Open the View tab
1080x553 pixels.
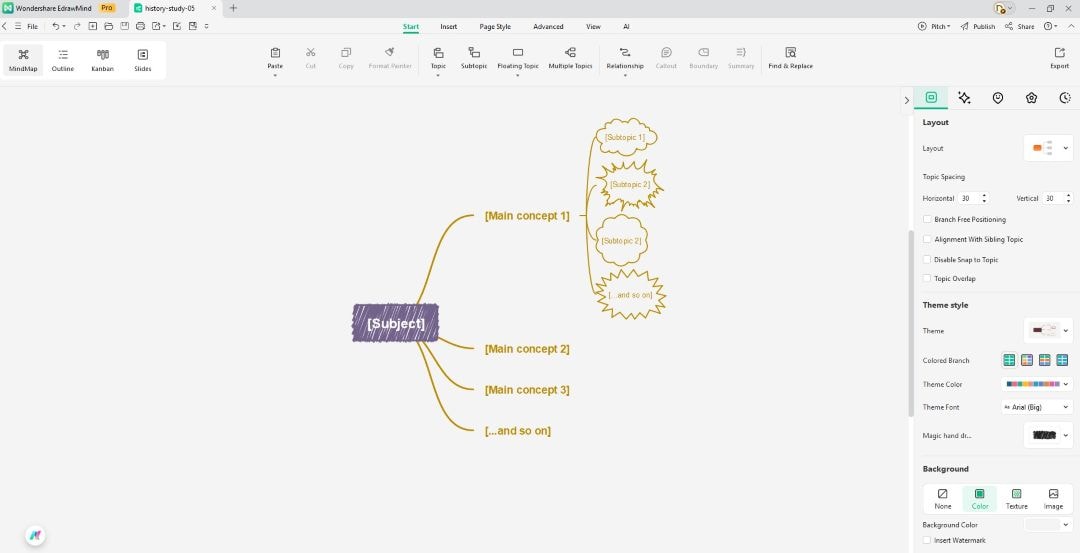click(x=593, y=27)
